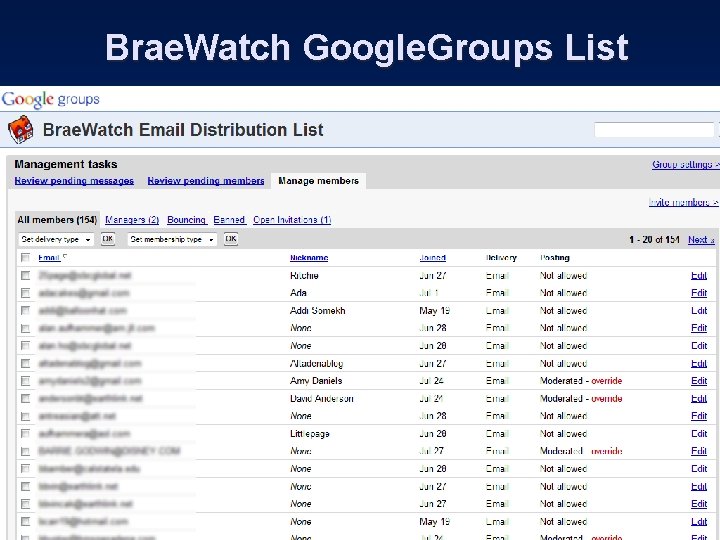The image size is (720, 540).
Task: Tick the select-all checkbox in header row
Action: pos(25,258)
